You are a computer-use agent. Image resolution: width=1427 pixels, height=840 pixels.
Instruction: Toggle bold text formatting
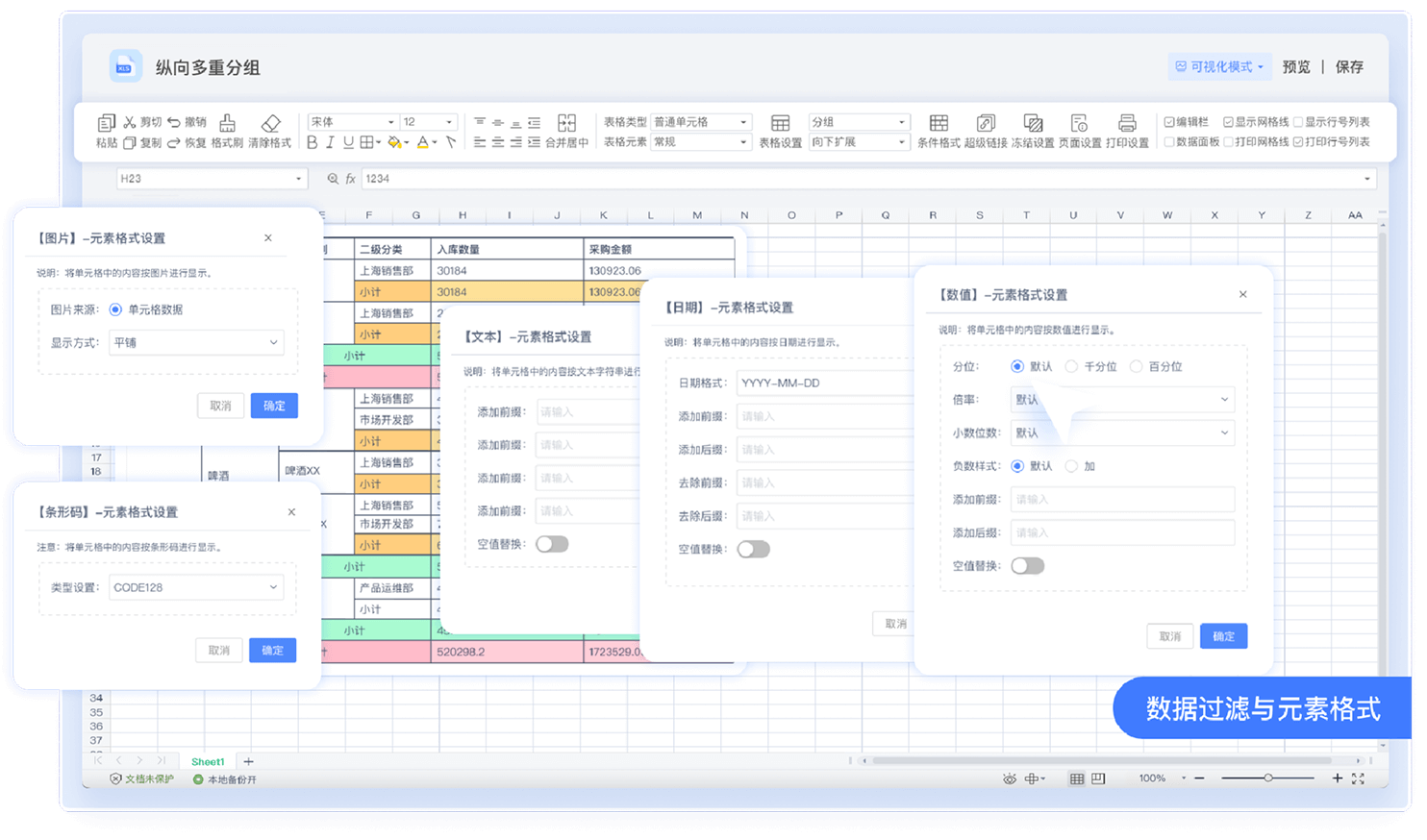[x=312, y=142]
